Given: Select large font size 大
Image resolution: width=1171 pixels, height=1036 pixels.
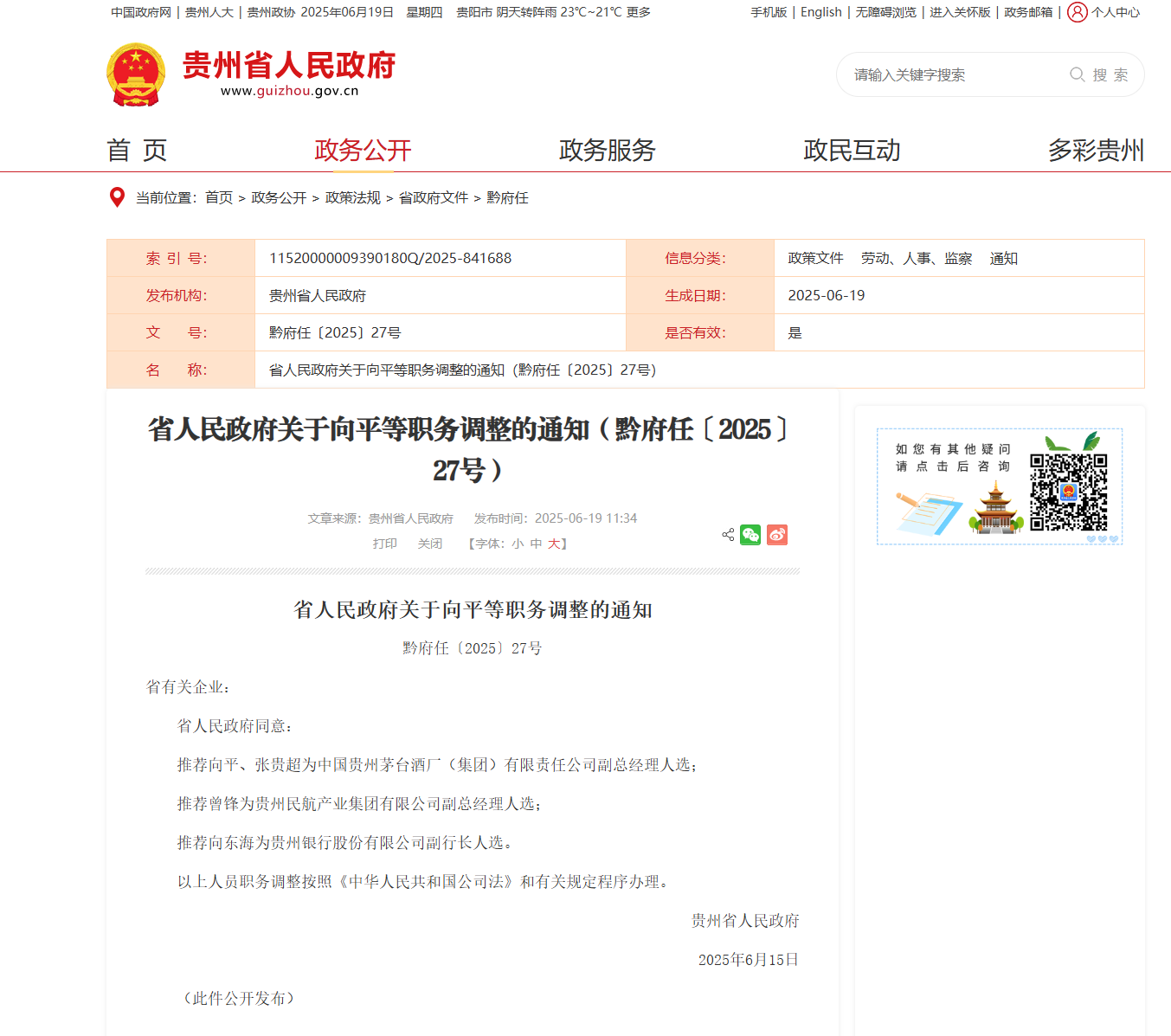Looking at the screenshot, I should 553,544.
